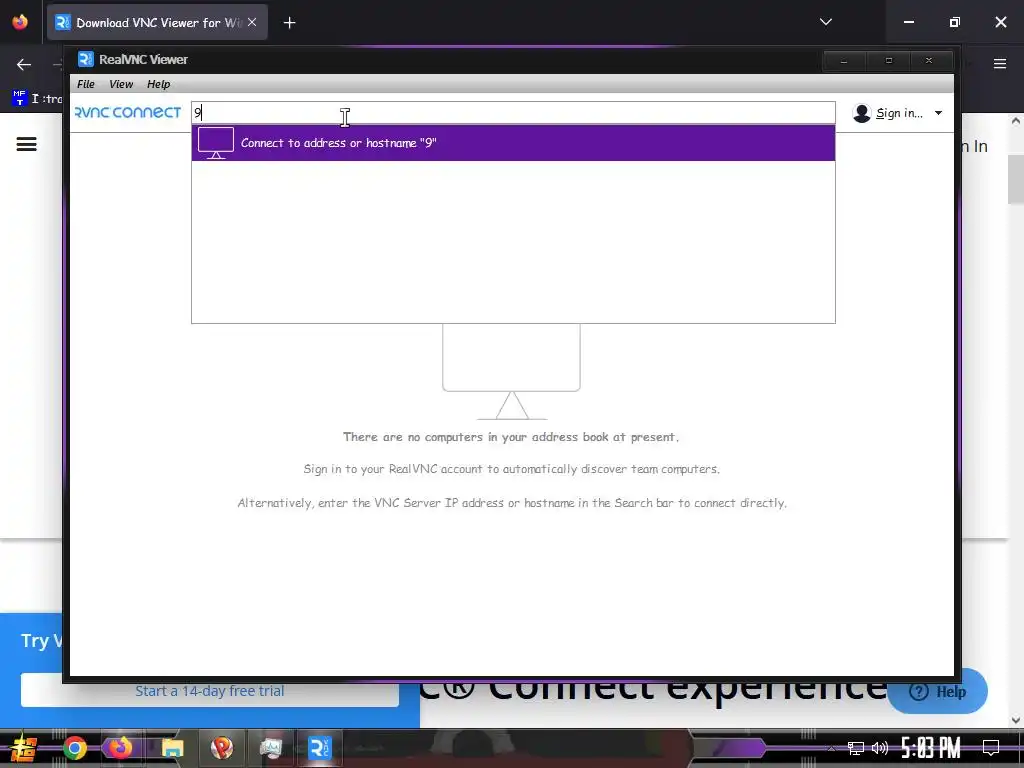Open RealVNC Viewer taskbar icon
1024x768 pixels.
point(319,748)
